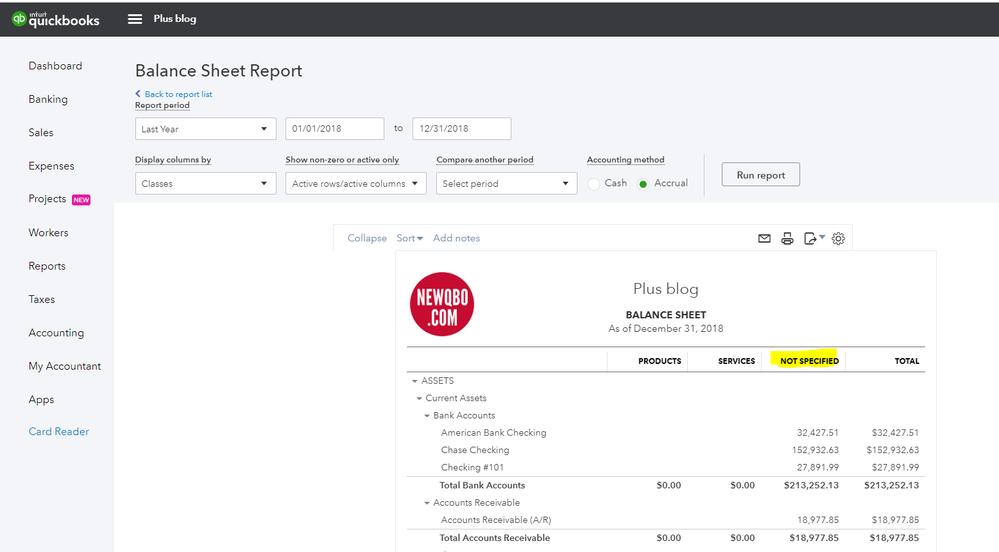Click Add notes link

(456, 238)
